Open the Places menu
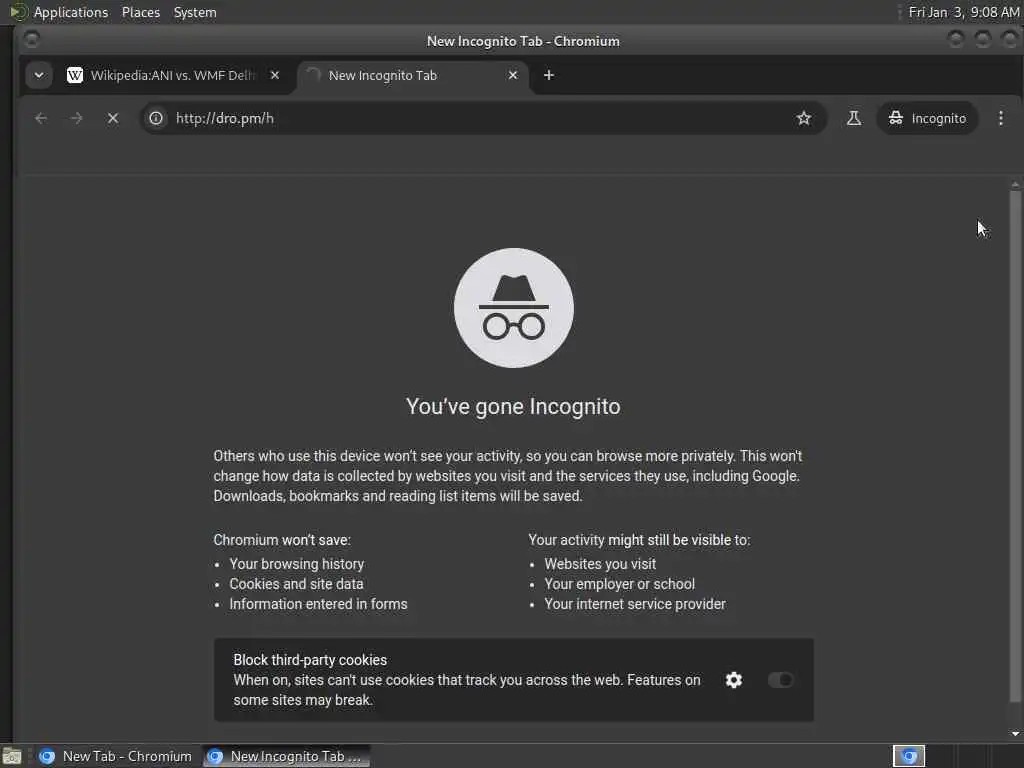1024x768 pixels. pos(140,12)
